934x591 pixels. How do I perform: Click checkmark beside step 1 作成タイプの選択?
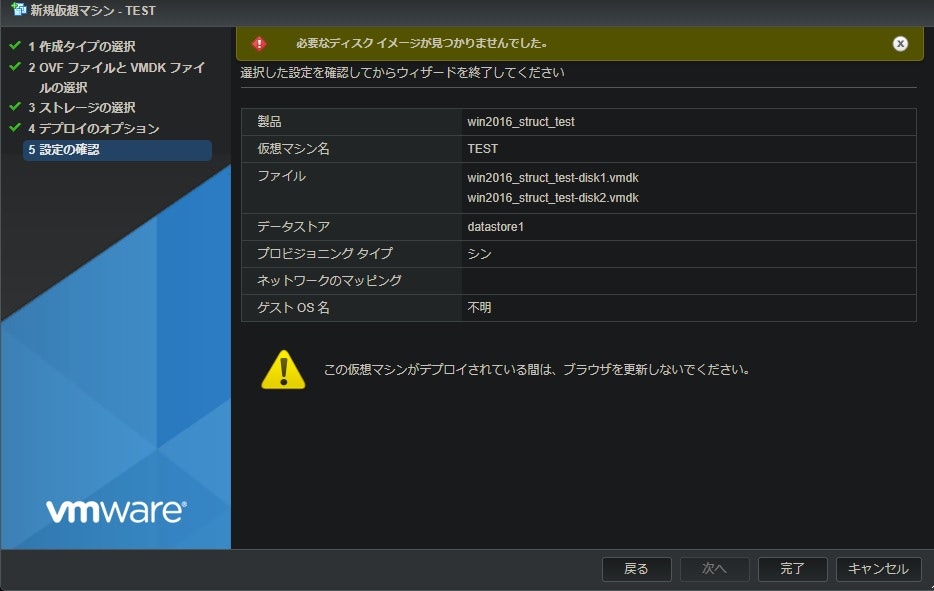click(15, 45)
